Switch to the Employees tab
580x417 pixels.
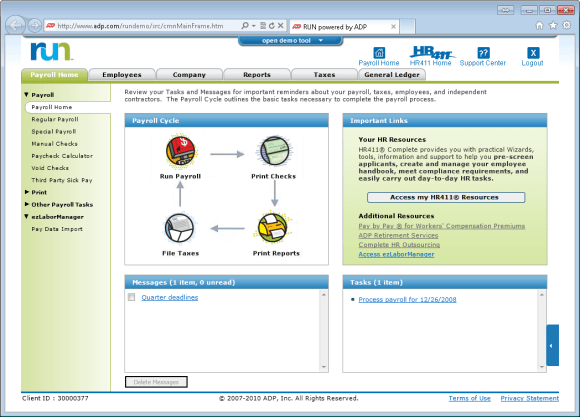tap(122, 75)
